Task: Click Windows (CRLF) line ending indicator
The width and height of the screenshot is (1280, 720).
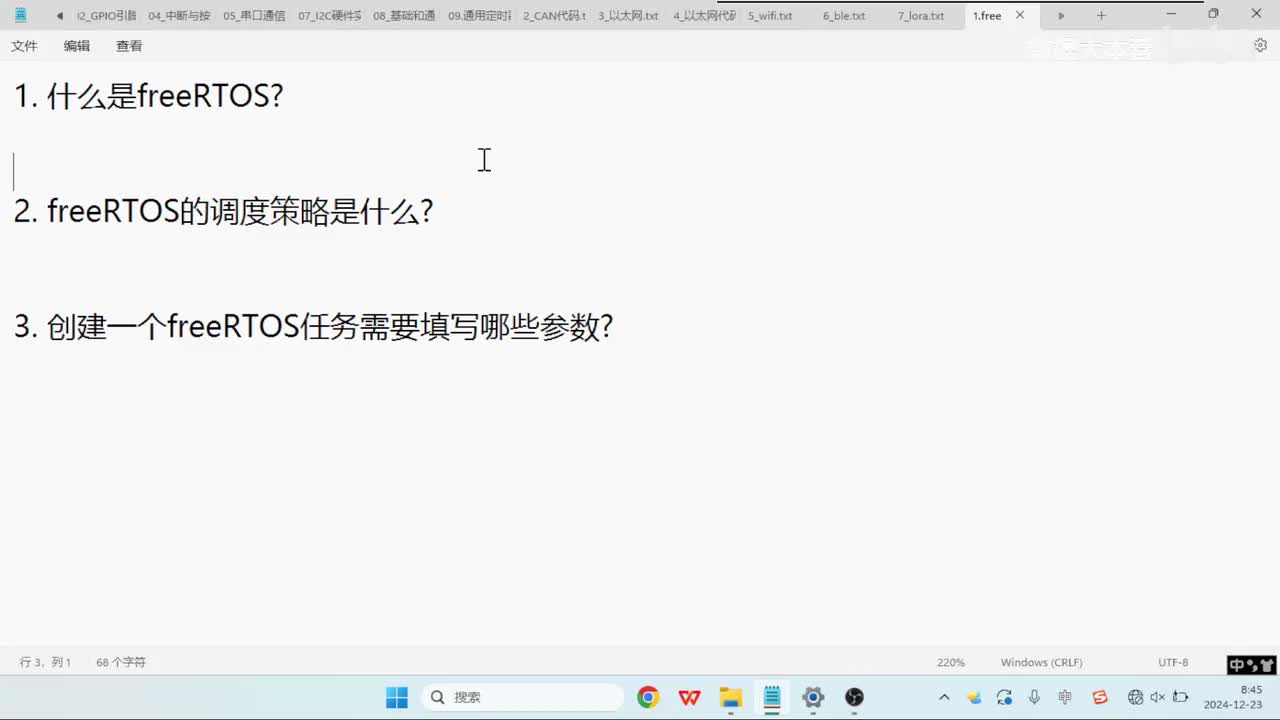Action: click(x=1041, y=662)
